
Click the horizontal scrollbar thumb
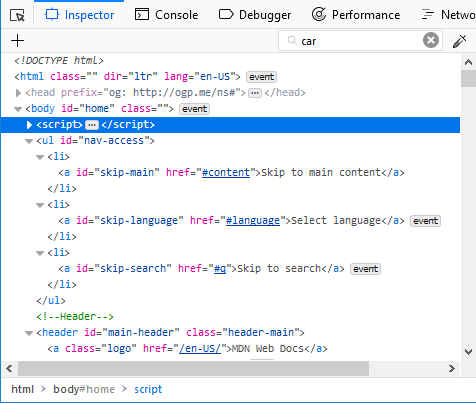(x=193, y=369)
